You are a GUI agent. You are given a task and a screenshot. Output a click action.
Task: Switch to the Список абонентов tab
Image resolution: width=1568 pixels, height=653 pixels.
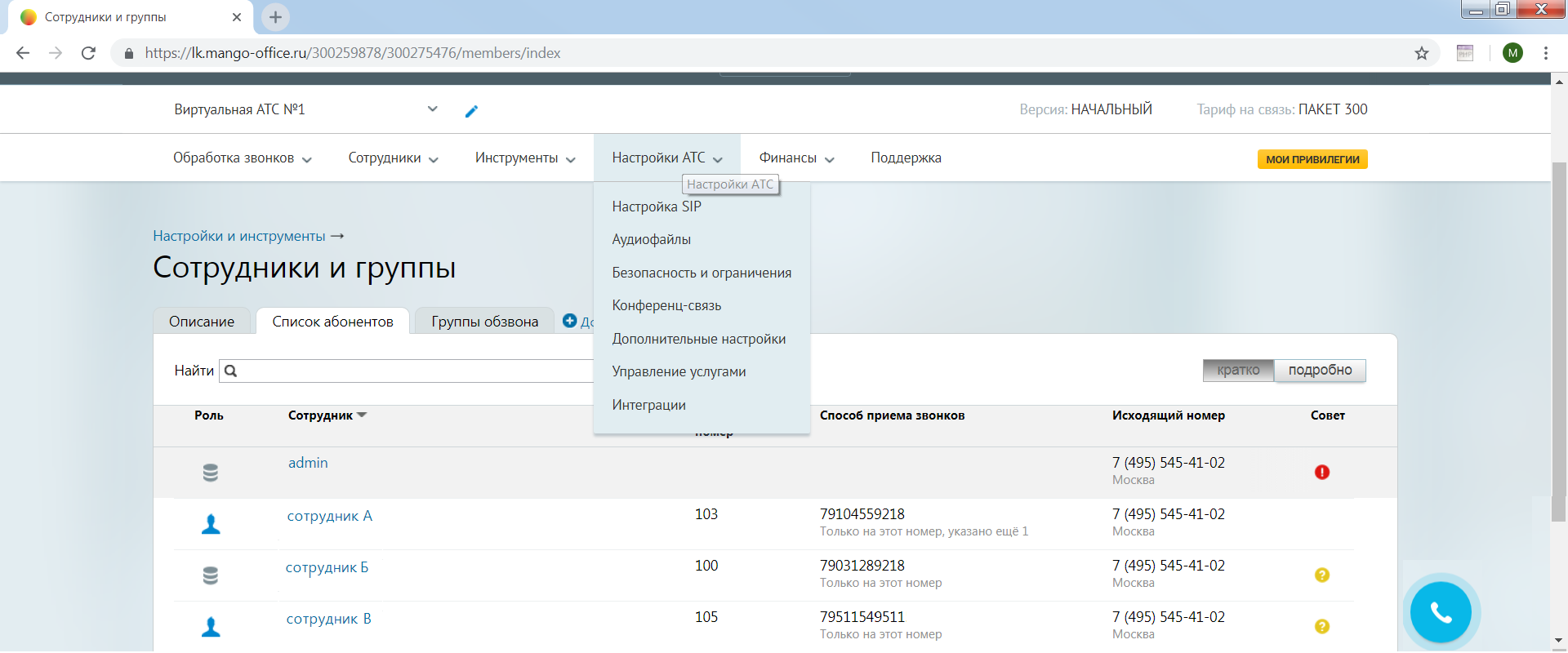(332, 322)
